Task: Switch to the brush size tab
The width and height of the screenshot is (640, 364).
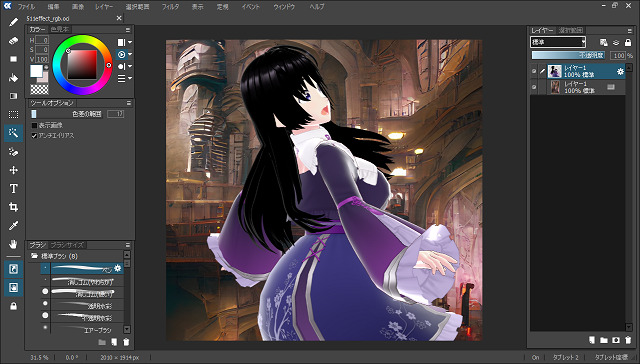Action: pos(67,245)
